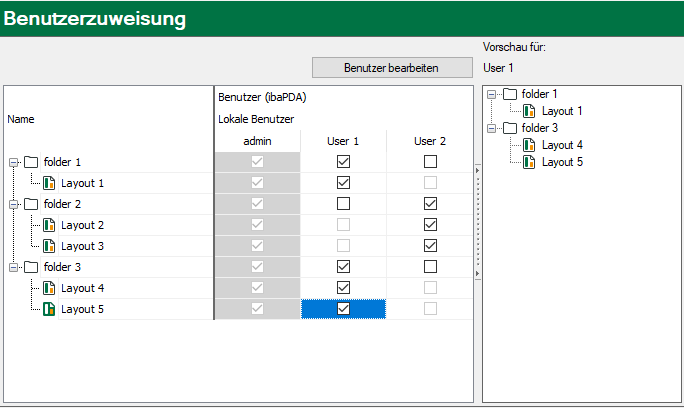Collapse folder 1 in the Name tree
This screenshot has width=684, height=408.
(13, 162)
